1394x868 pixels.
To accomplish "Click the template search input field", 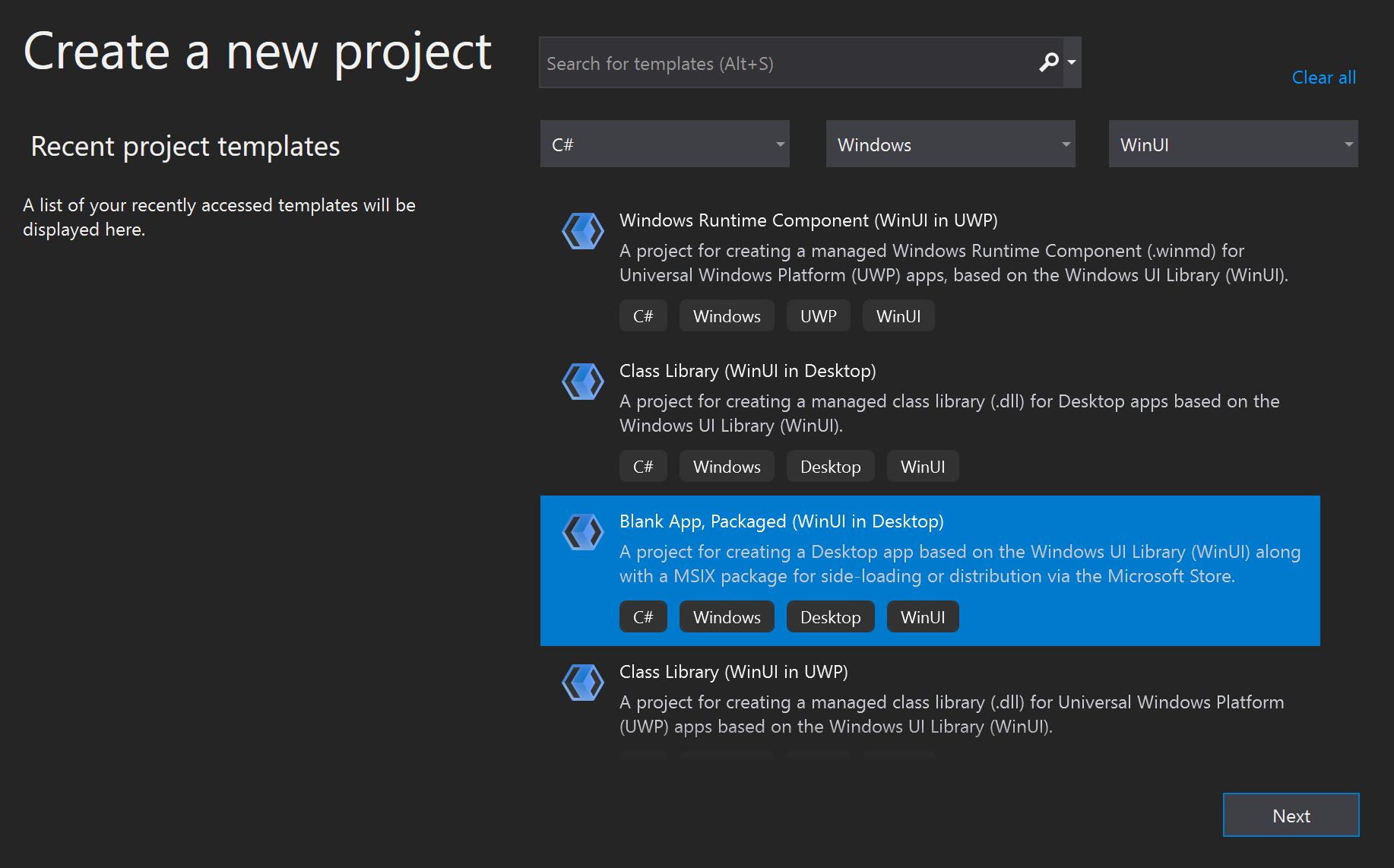I will pyautogui.click(x=760, y=62).
